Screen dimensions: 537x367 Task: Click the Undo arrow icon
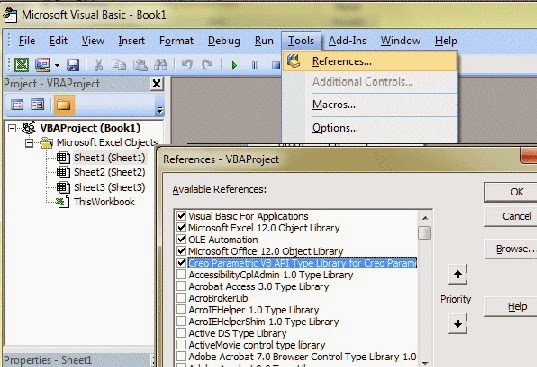(x=187, y=64)
